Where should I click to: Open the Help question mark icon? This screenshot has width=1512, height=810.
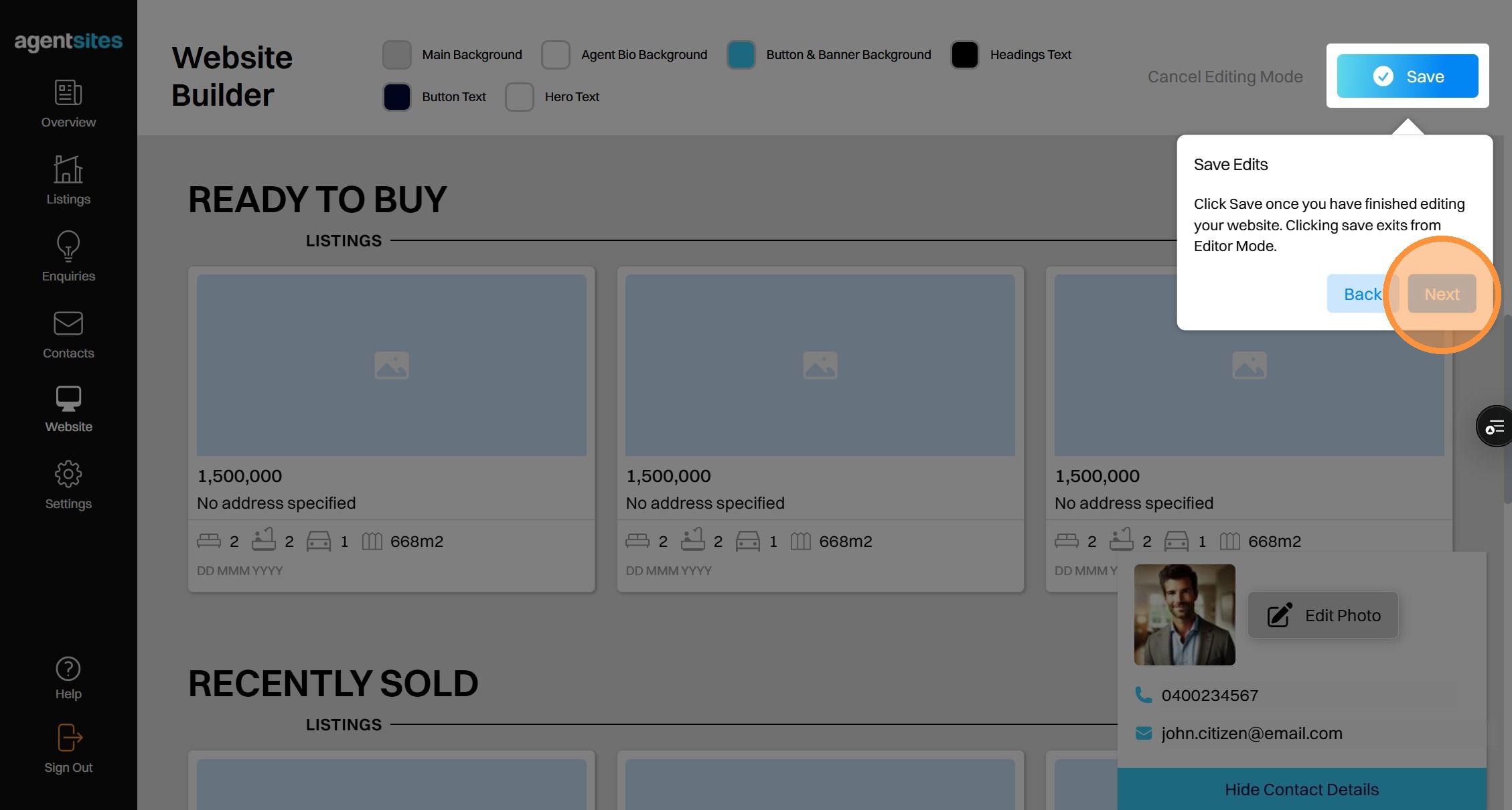click(x=68, y=669)
